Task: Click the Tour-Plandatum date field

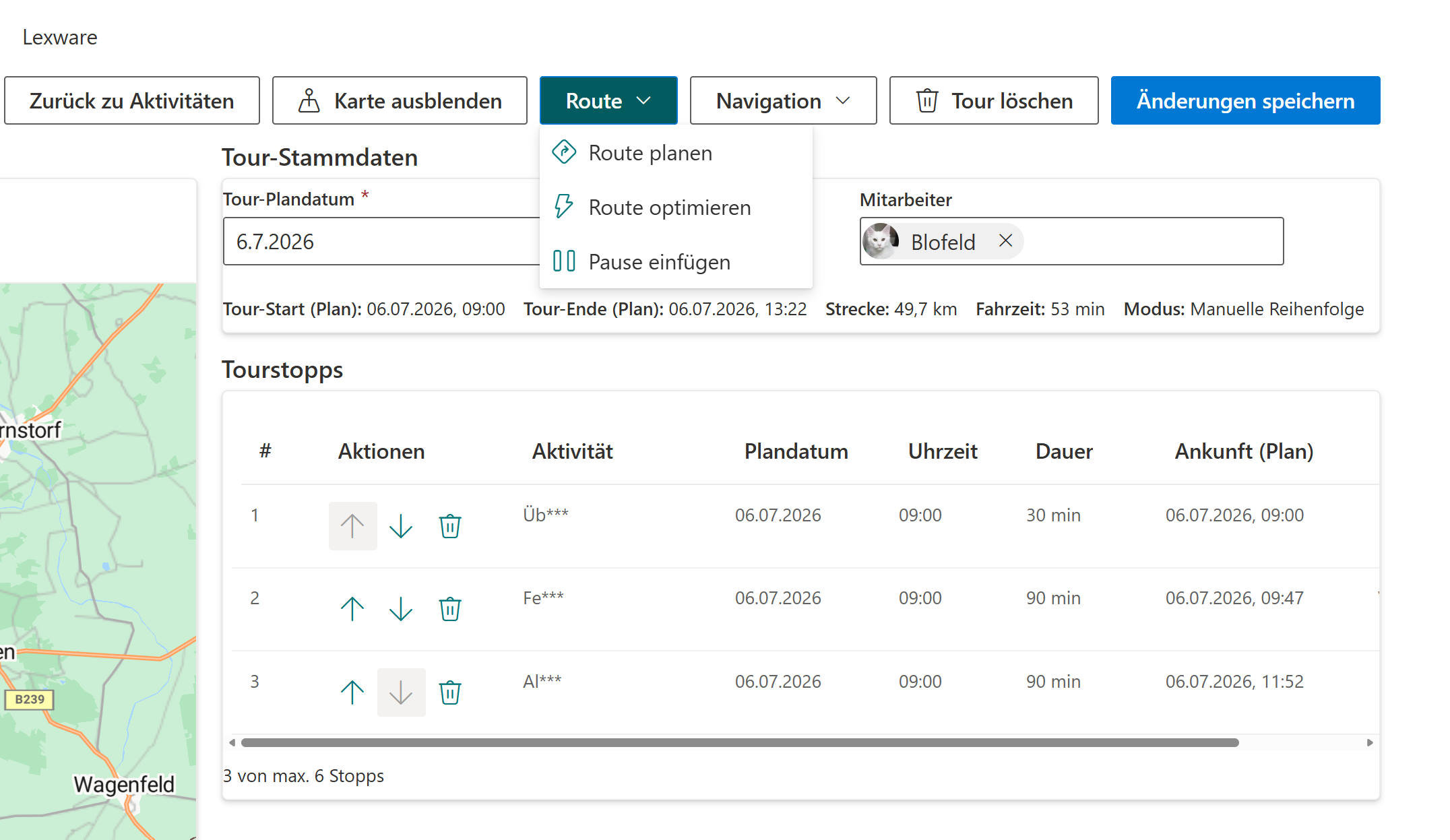Action: (381, 241)
